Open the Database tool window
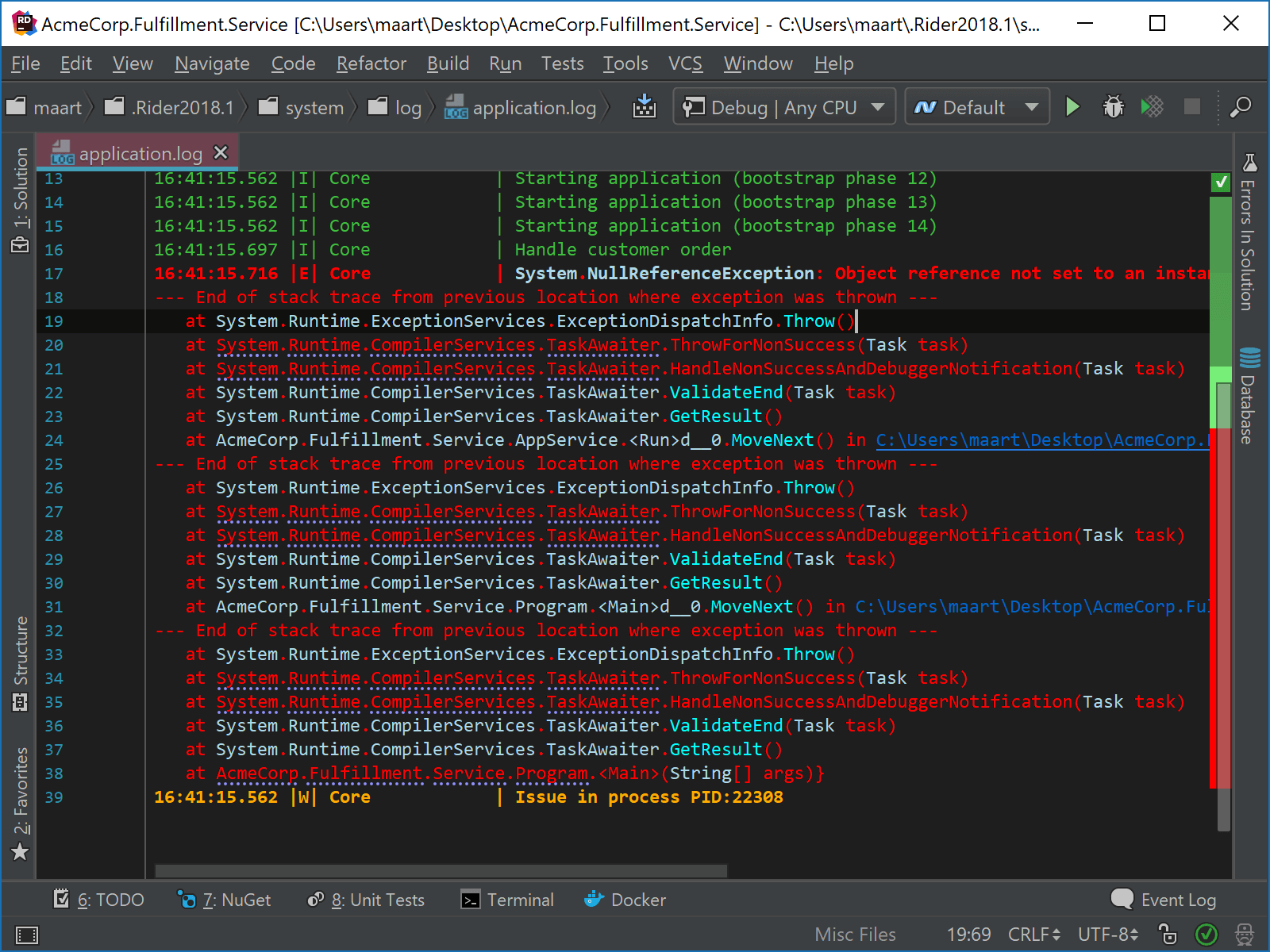1270x952 pixels. point(1249,396)
